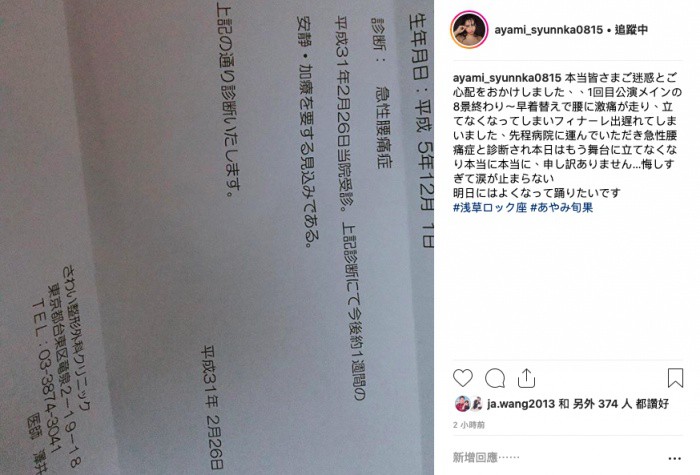Screen dimensions: 700x475
Task: Open ayami_syunnka0815 username in header
Action: pos(548,30)
